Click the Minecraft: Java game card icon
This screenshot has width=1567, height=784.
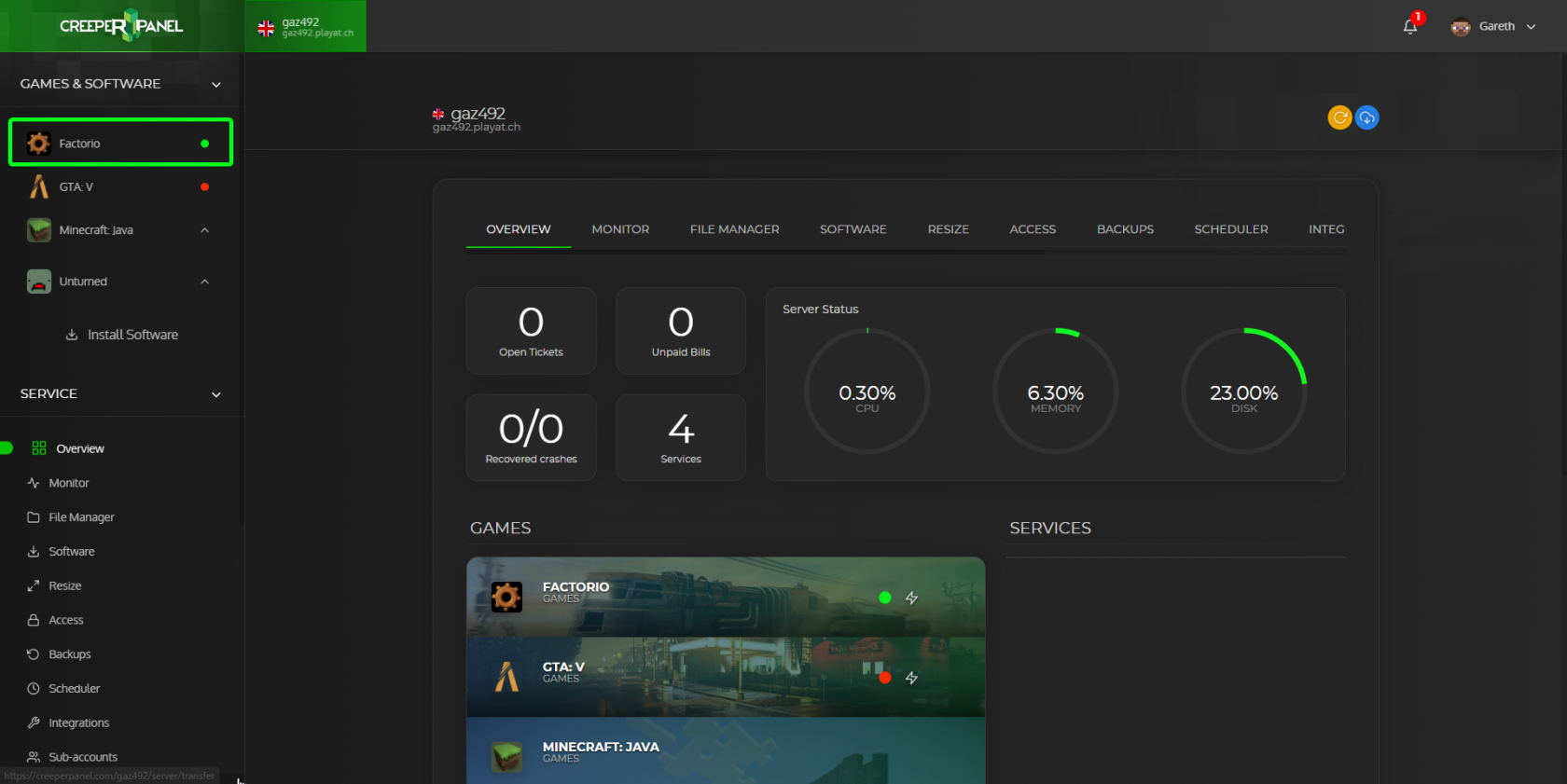[506, 757]
